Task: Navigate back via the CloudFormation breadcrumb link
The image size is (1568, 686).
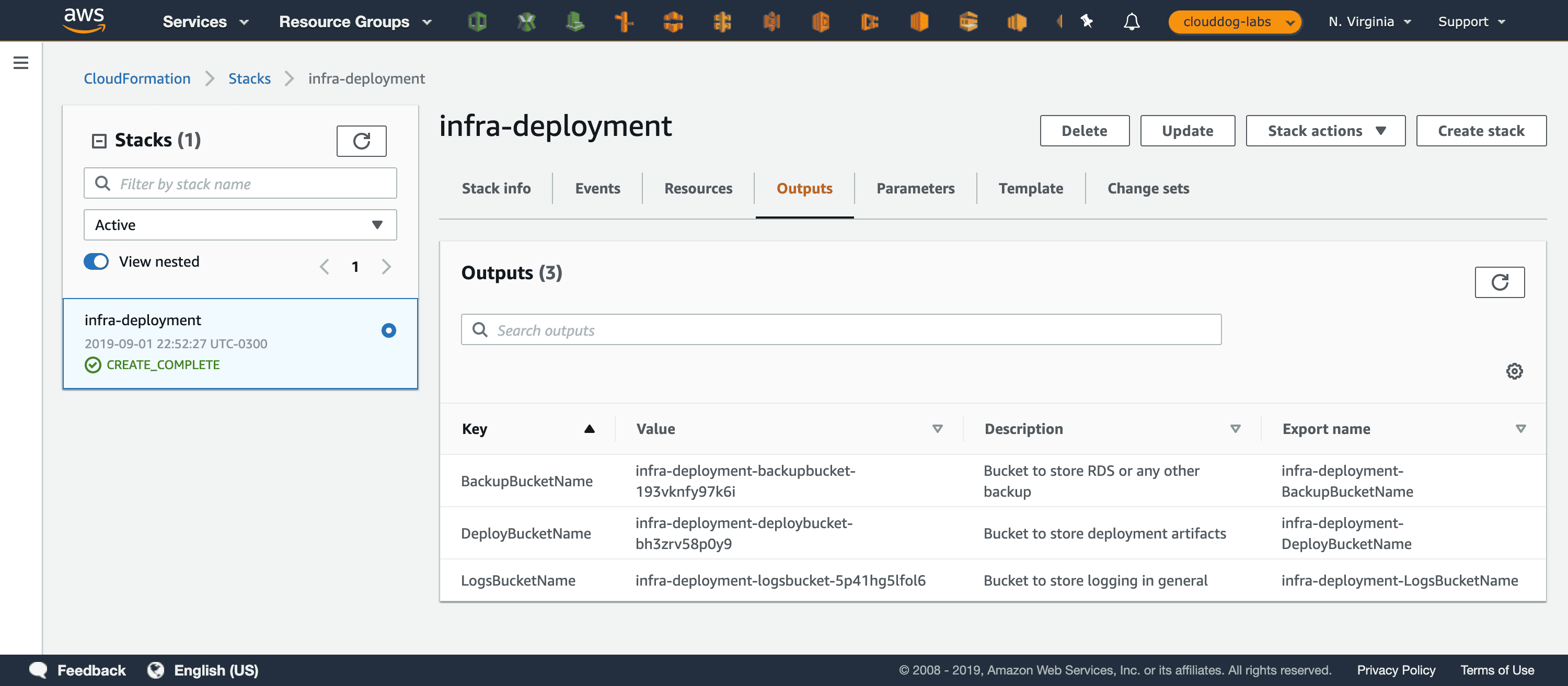Action: [137, 78]
